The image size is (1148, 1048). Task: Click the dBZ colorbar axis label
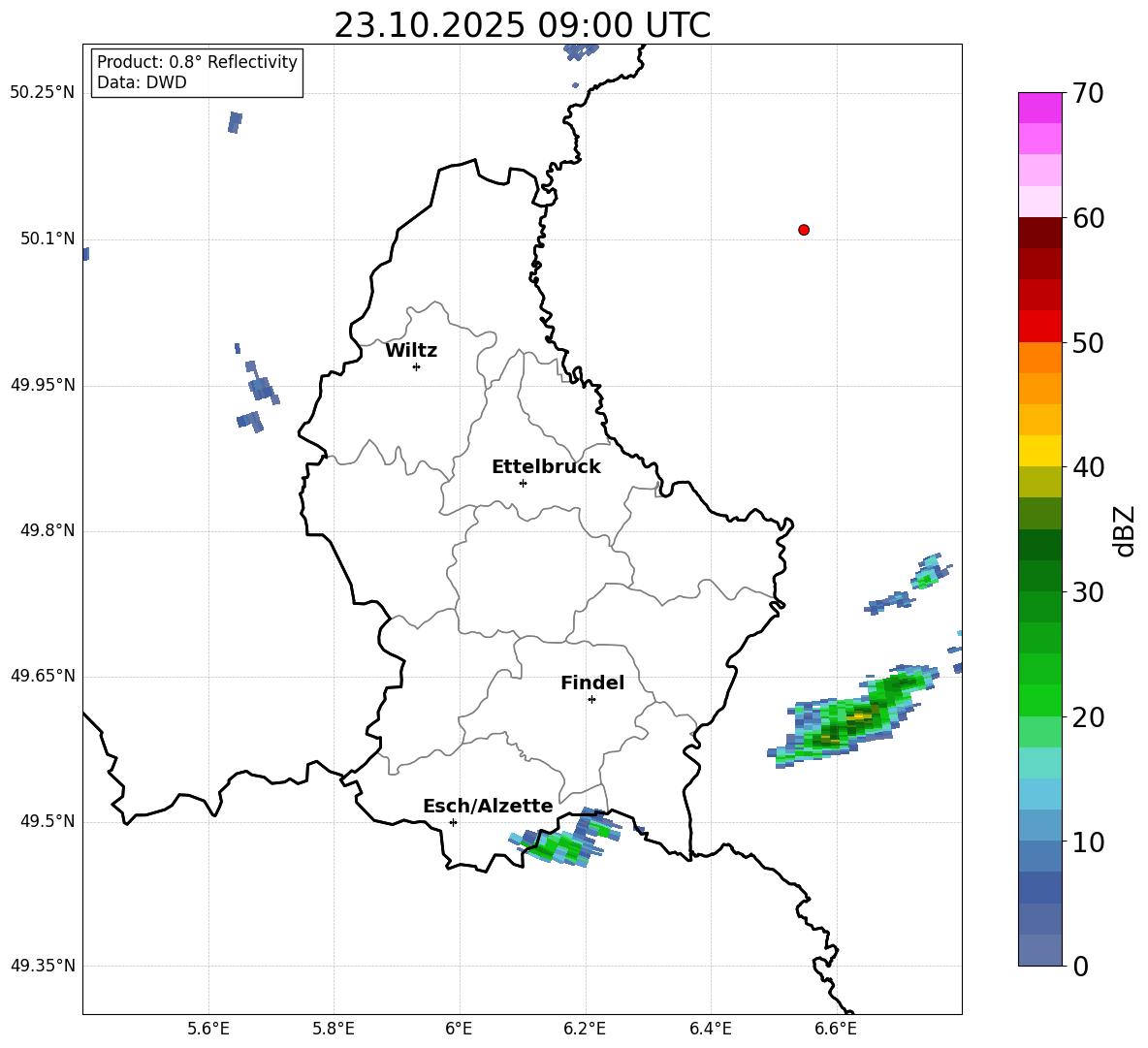[x=1124, y=531]
